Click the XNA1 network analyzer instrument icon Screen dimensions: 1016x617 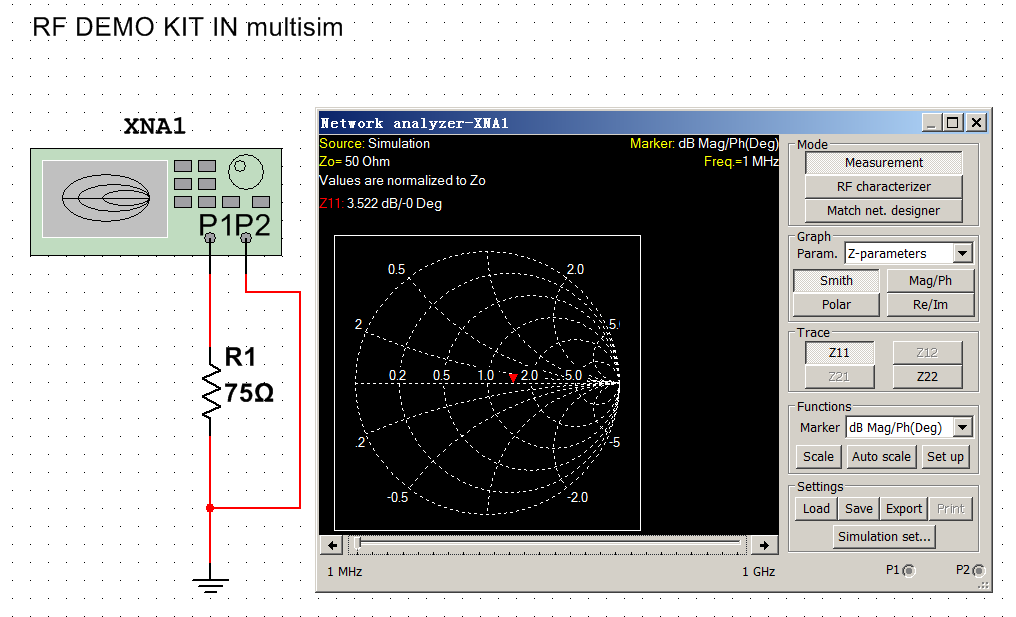156,202
